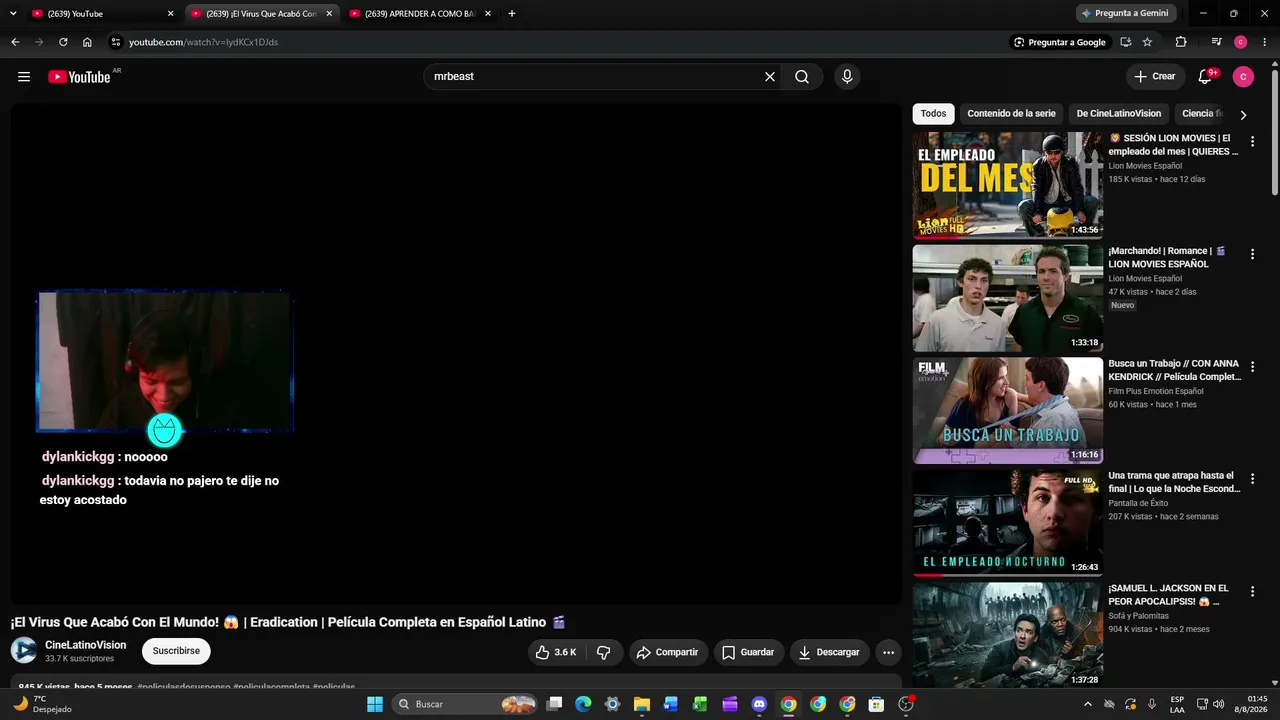
Task: Click the Crear create button
Action: click(1155, 77)
